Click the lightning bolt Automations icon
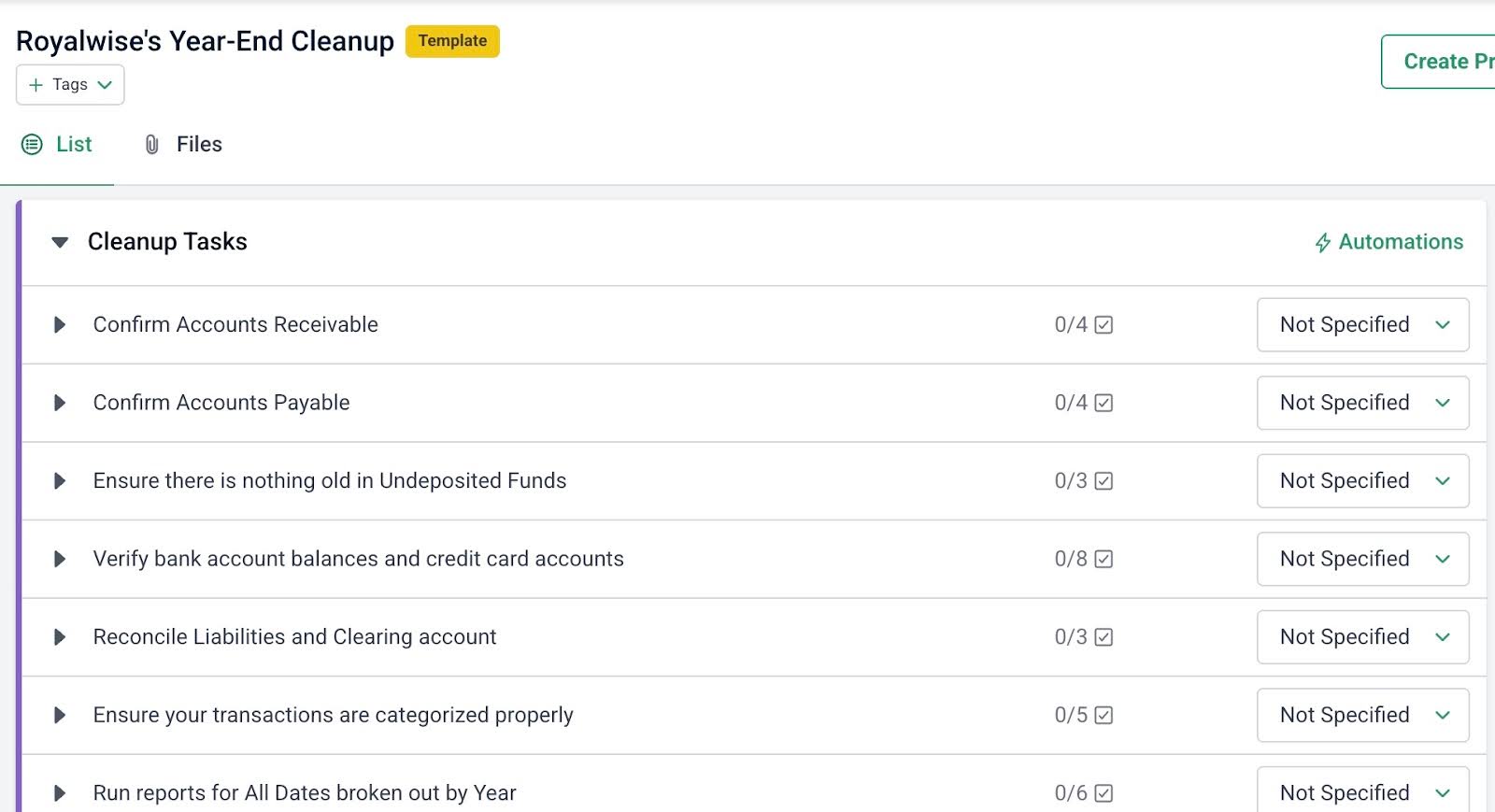The height and width of the screenshot is (812, 1495). (1322, 243)
